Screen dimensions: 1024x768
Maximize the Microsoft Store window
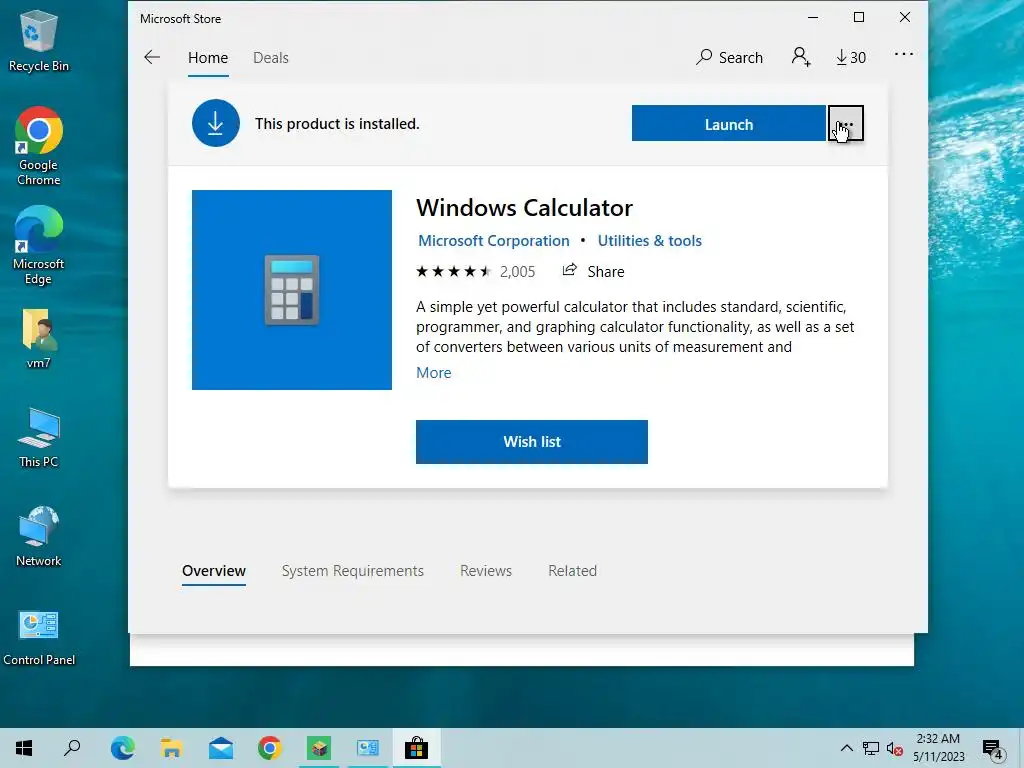tap(859, 18)
